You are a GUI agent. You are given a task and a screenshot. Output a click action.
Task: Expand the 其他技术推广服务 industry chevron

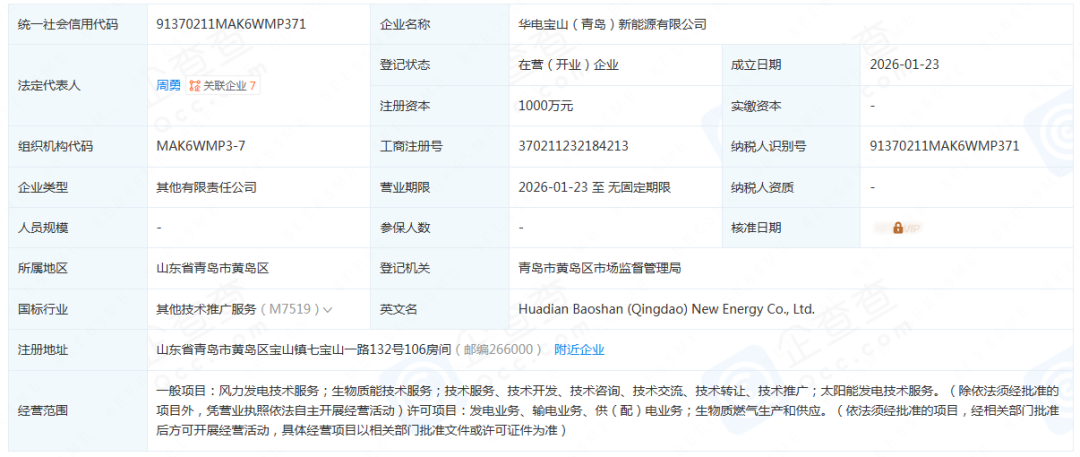(x=327, y=310)
